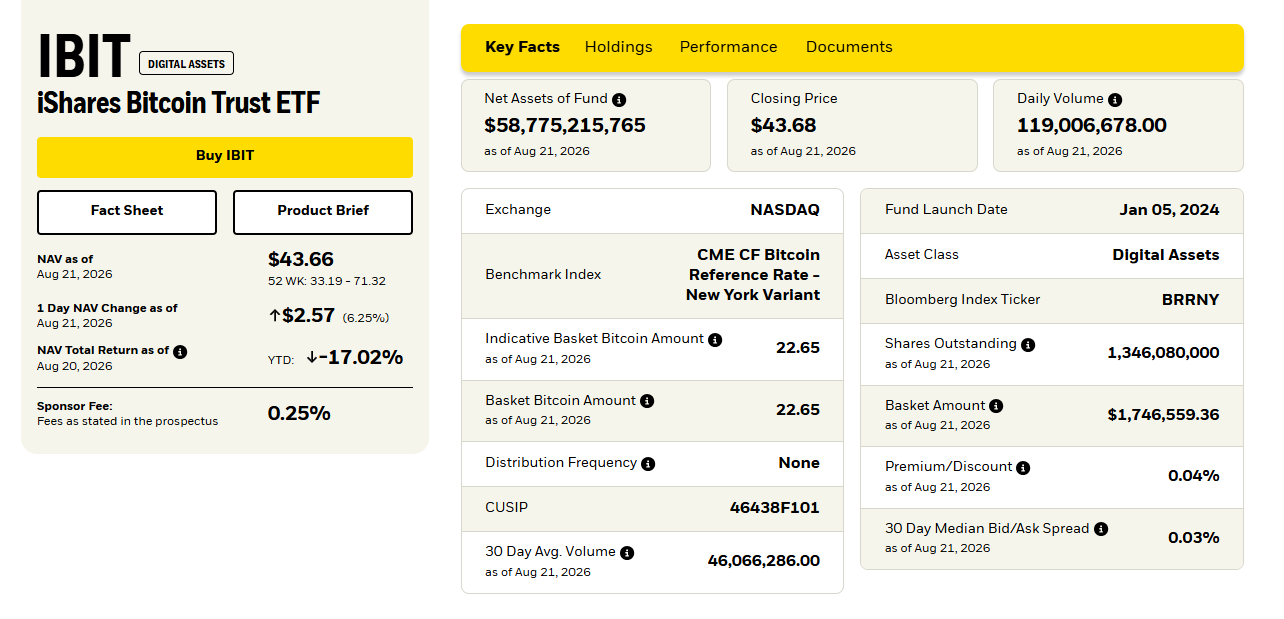Open Distribution Frequency info icon
The width and height of the screenshot is (1284, 619).
pos(648,464)
